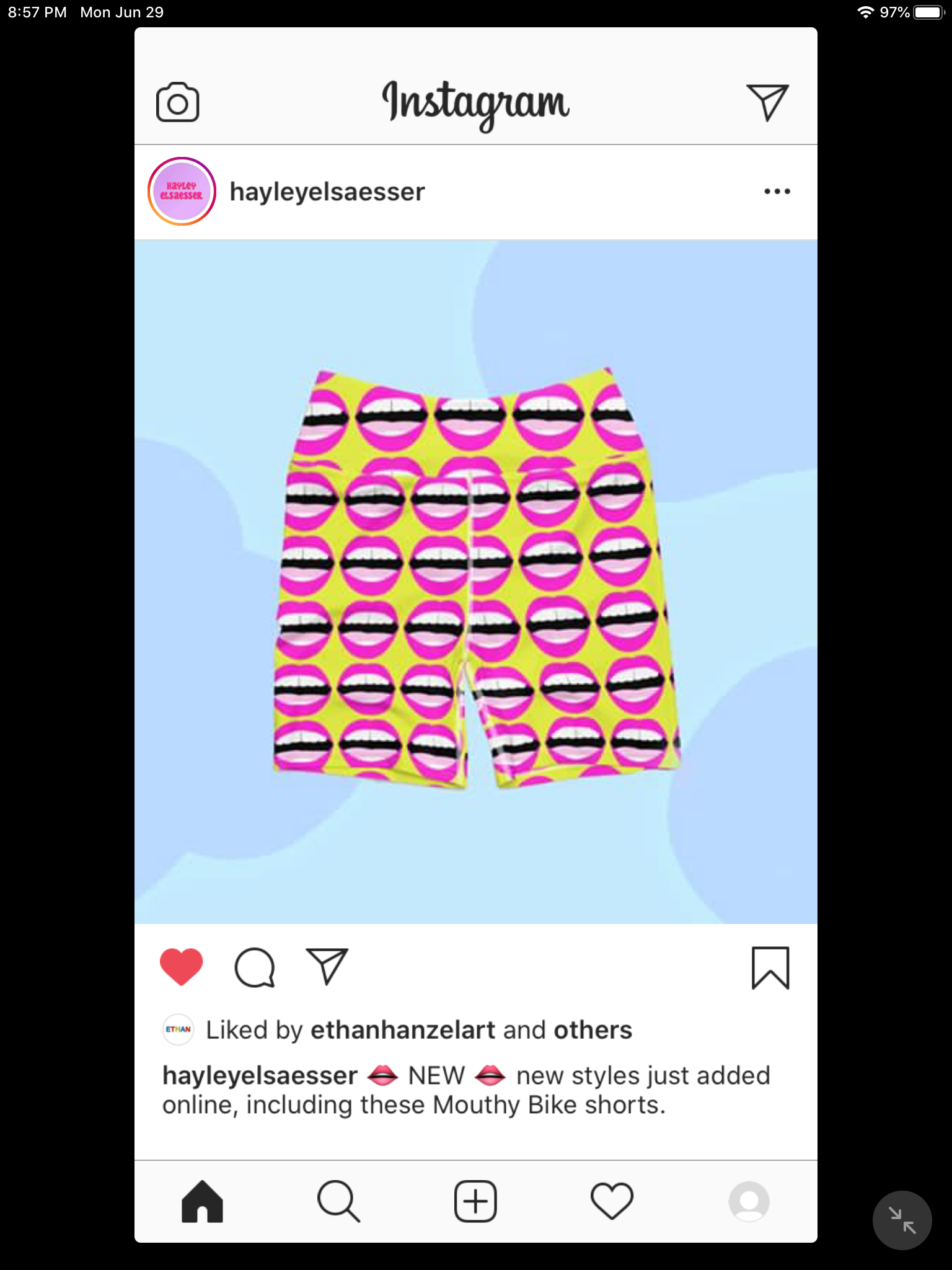Open post options three-dot menu
Screen dimensions: 952x1270
point(777,191)
